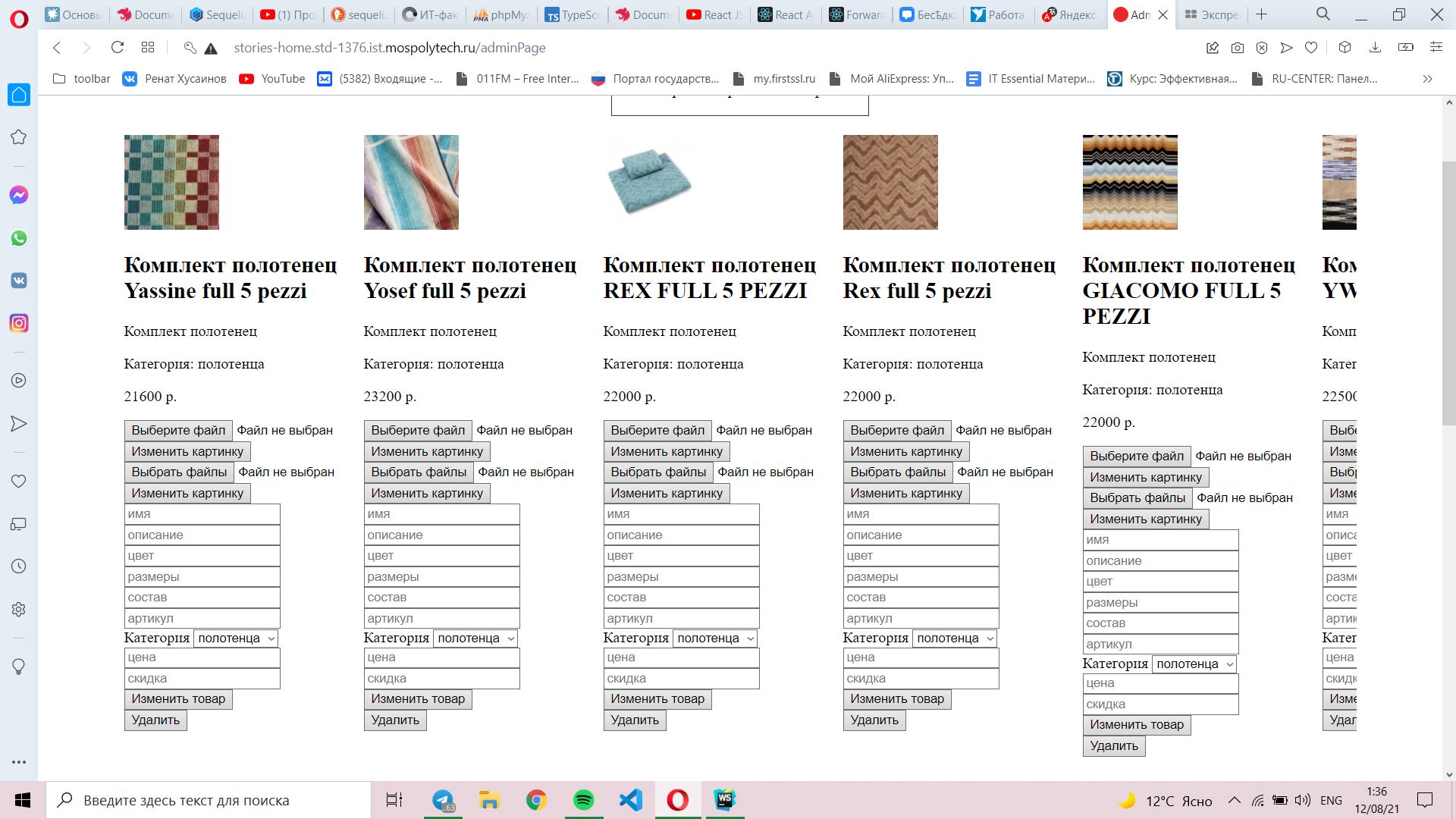Viewport: 1456px width, 819px height.
Task: Click the Yosef towel thumbnail image
Action: 411,182
